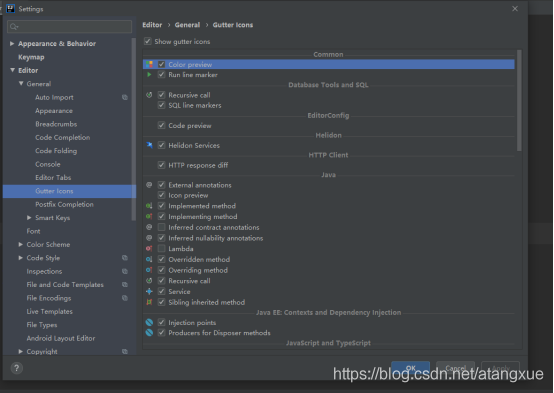
Task: Select Auto Import in the settings tree
Action: pyautogui.click(x=54, y=97)
